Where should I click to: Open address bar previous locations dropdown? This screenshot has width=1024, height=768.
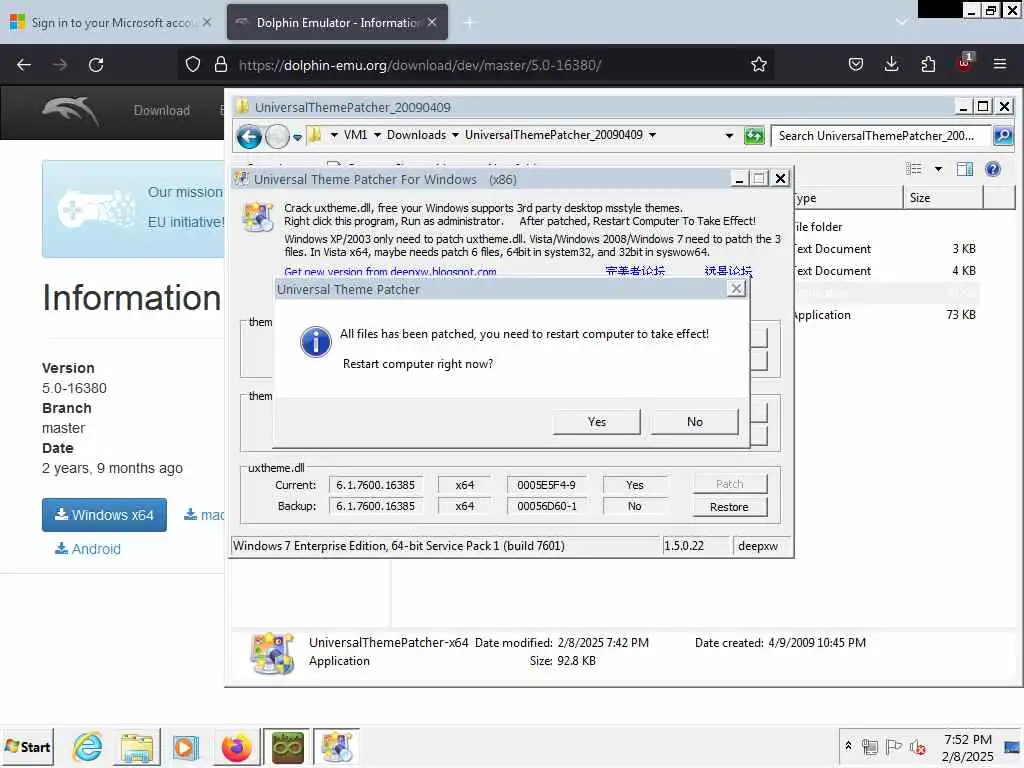(729, 136)
